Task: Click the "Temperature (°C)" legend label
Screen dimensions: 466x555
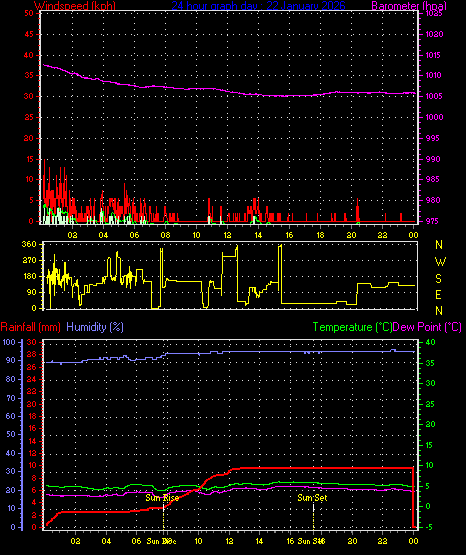Action: point(352,327)
